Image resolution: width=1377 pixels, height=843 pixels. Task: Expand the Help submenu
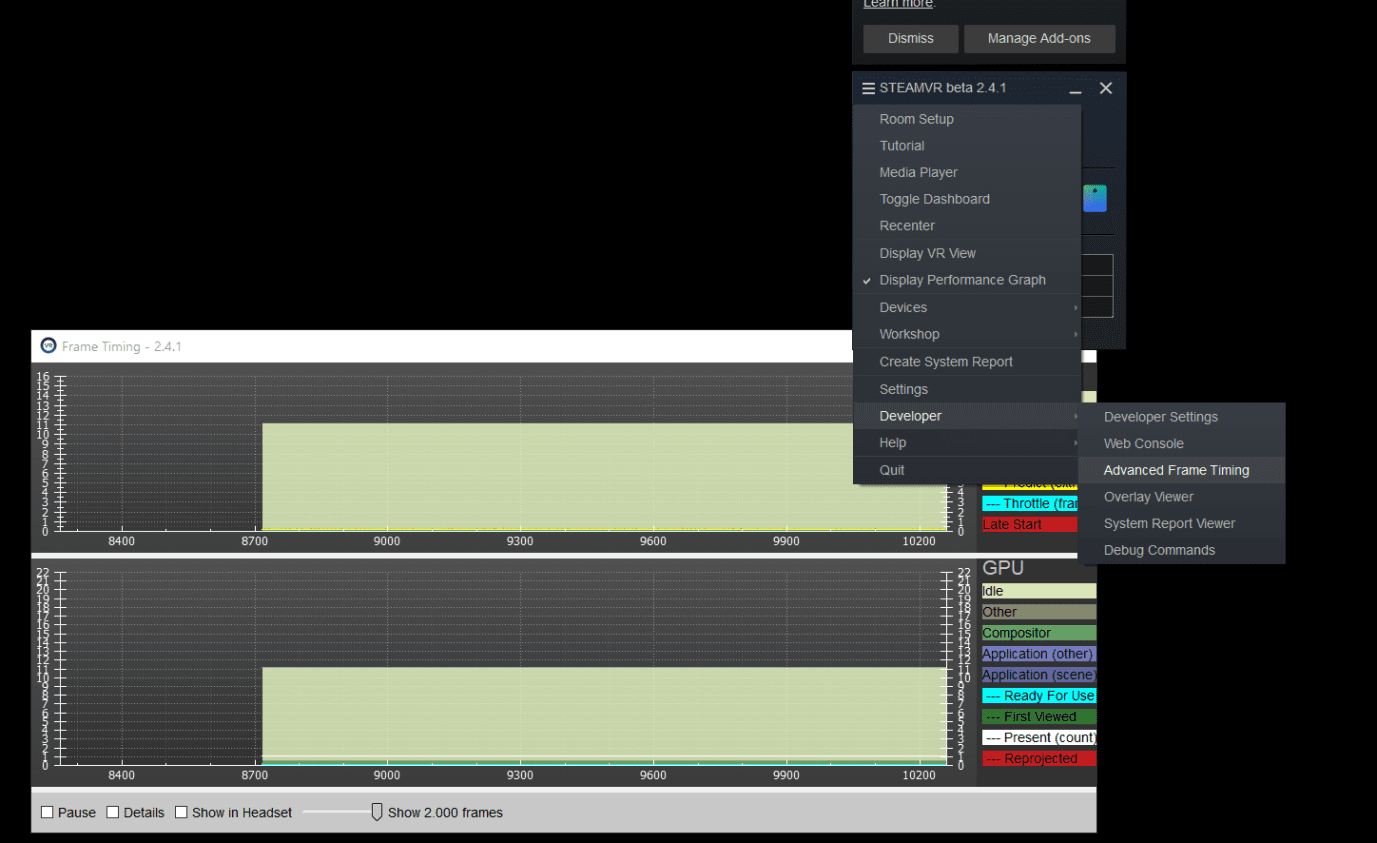pyautogui.click(x=966, y=443)
